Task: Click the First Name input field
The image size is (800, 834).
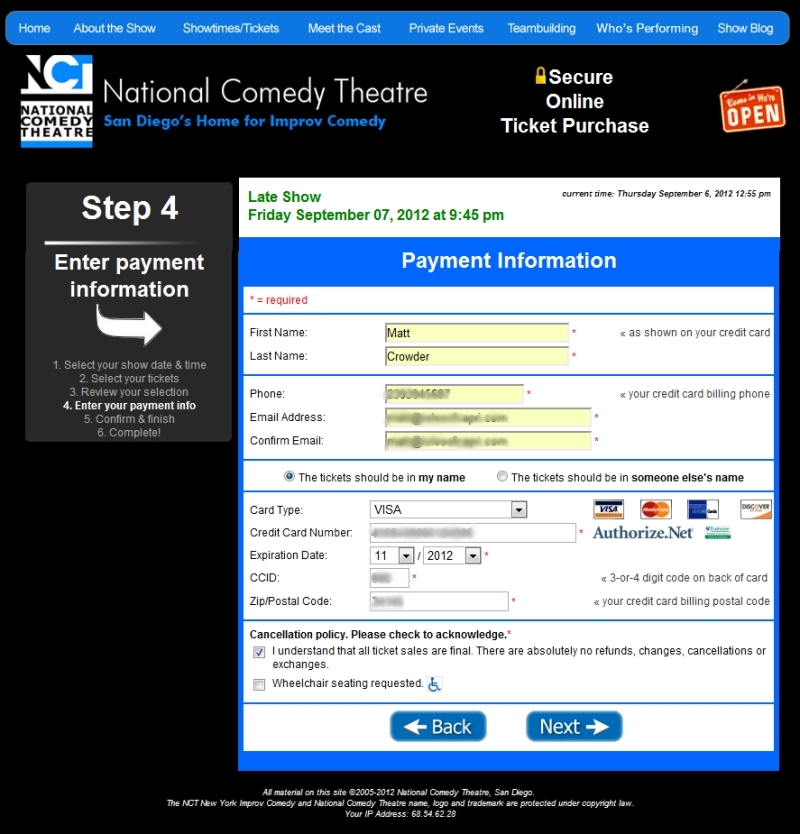Action: (x=476, y=333)
